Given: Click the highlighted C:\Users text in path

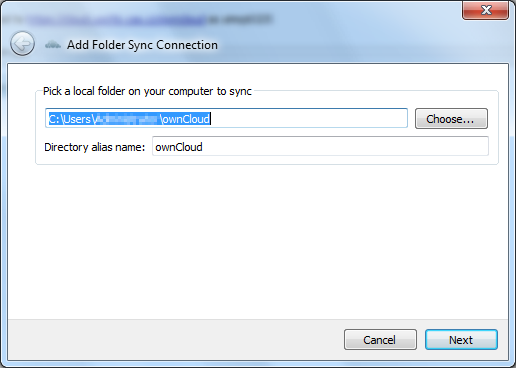Looking at the screenshot, I should pyautogui.click(x=70, y=119).
